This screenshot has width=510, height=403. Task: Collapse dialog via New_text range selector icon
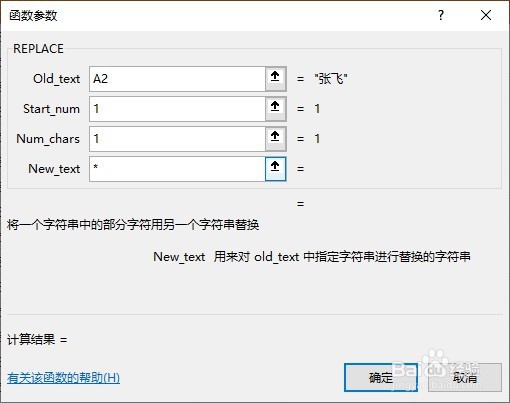(275, 169)
